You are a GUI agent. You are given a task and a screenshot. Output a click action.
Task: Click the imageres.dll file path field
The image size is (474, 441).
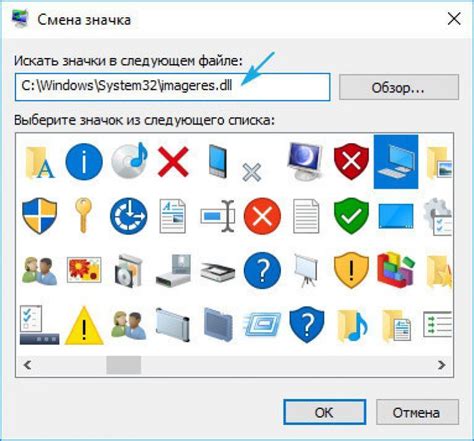pos(173,87)
